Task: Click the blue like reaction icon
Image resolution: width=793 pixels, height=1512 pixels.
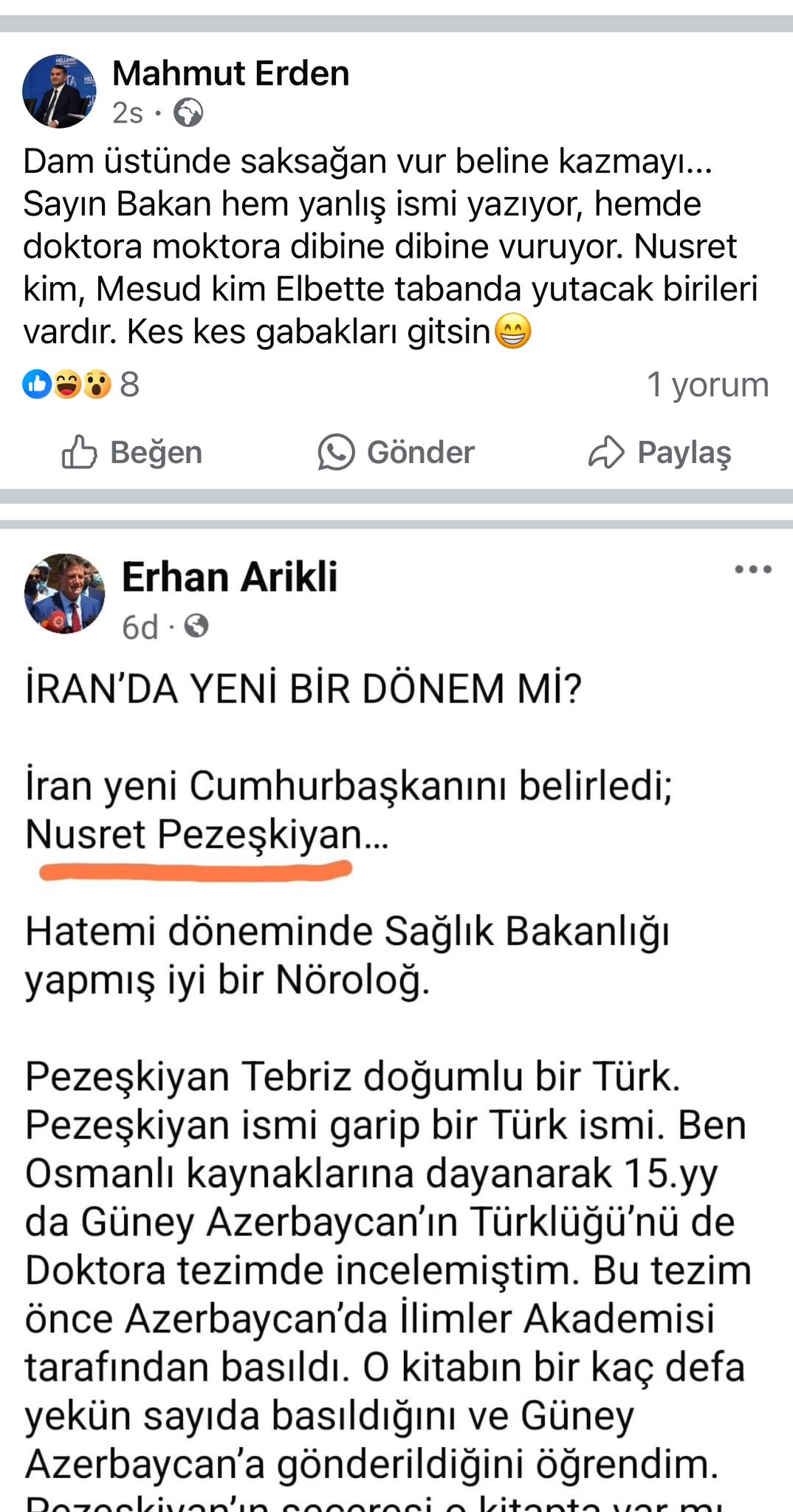Action: [x=37, y=384]
